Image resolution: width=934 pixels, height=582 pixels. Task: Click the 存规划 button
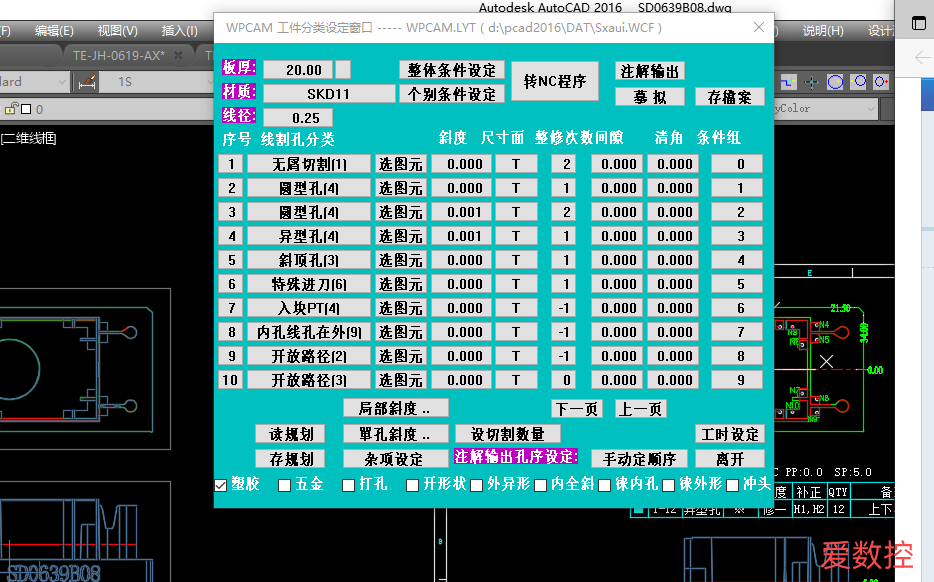[290, 459]
